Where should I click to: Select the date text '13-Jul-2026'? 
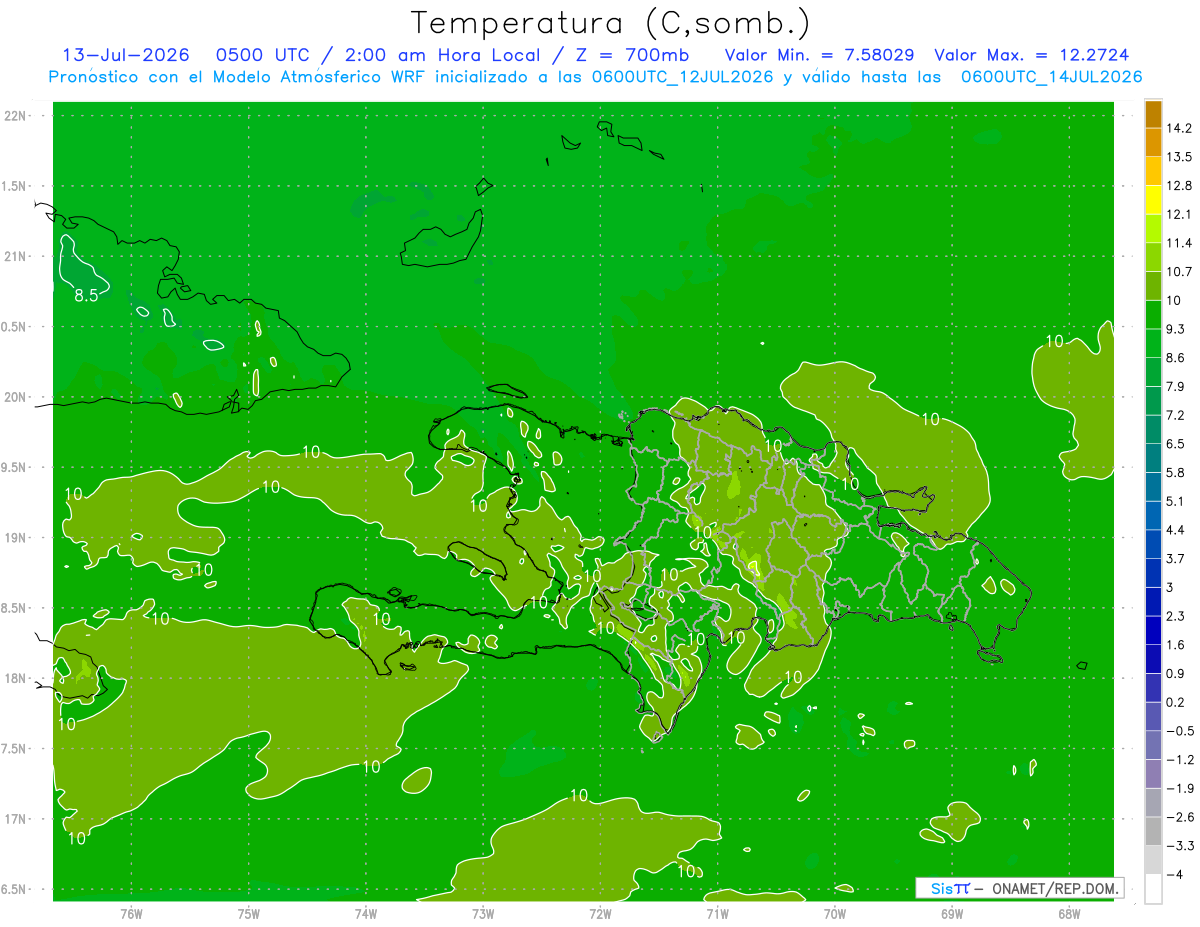pos(126,55)
